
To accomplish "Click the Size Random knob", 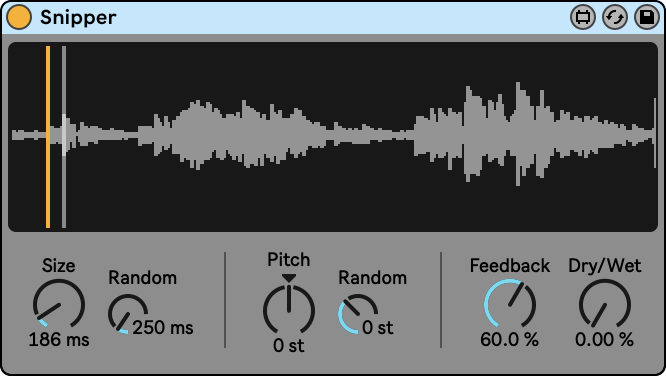I will pos(127,314).
